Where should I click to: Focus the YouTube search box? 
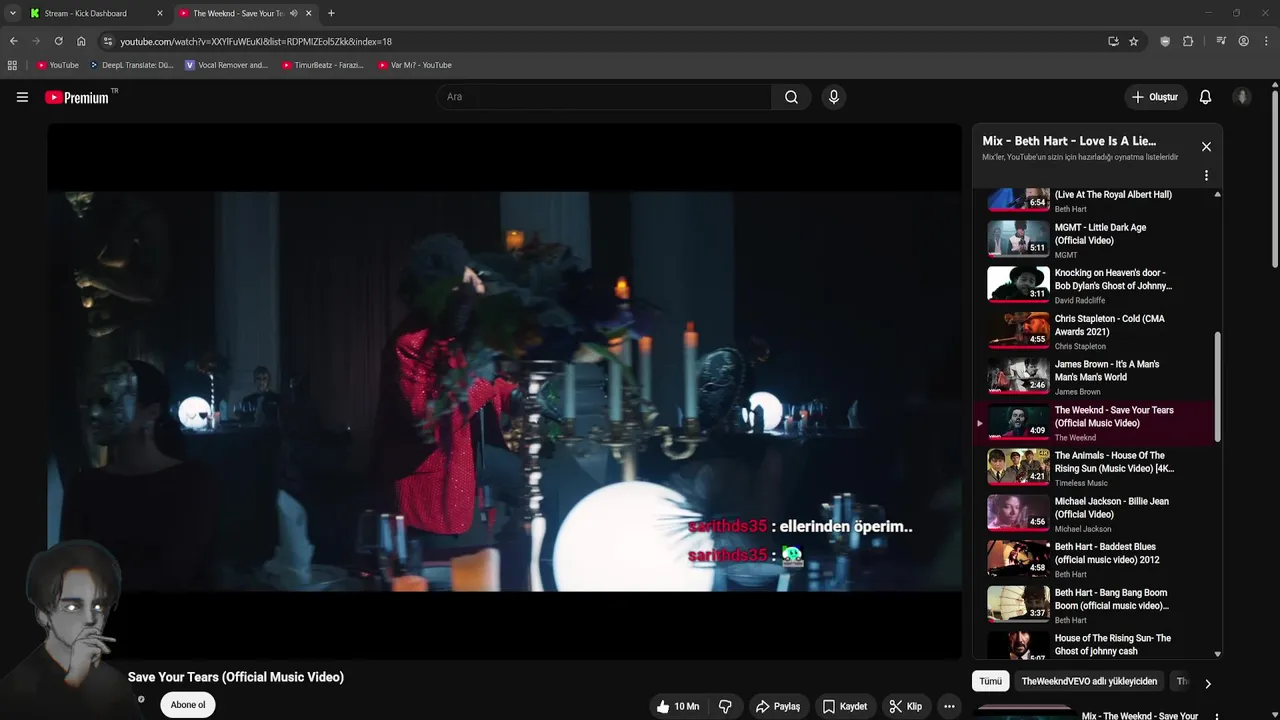pyautogui.click(x=604, y=97)
